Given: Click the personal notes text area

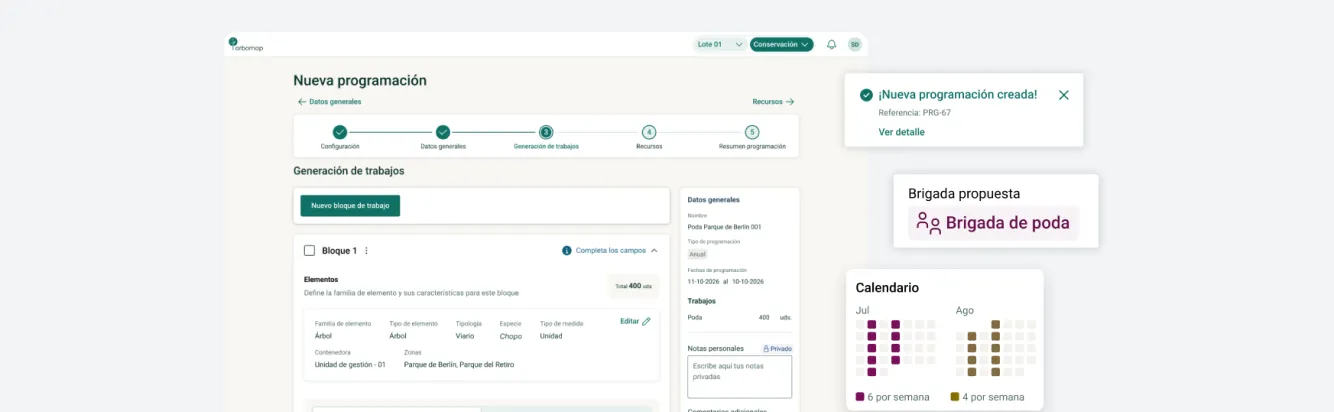Looking at the screenshot, I should pos(740,376).
